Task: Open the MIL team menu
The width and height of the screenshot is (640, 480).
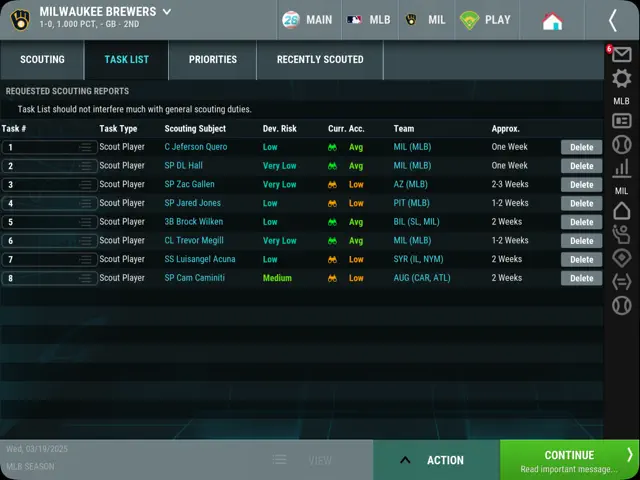Action: click(x=426, y=20)
